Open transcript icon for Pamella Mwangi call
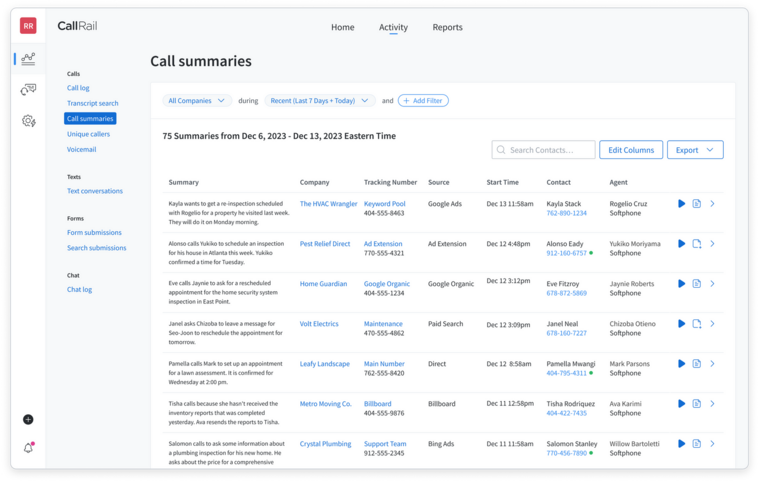This screenshot has height=482, width=759. pyautogui.click(x=697, y=364)
